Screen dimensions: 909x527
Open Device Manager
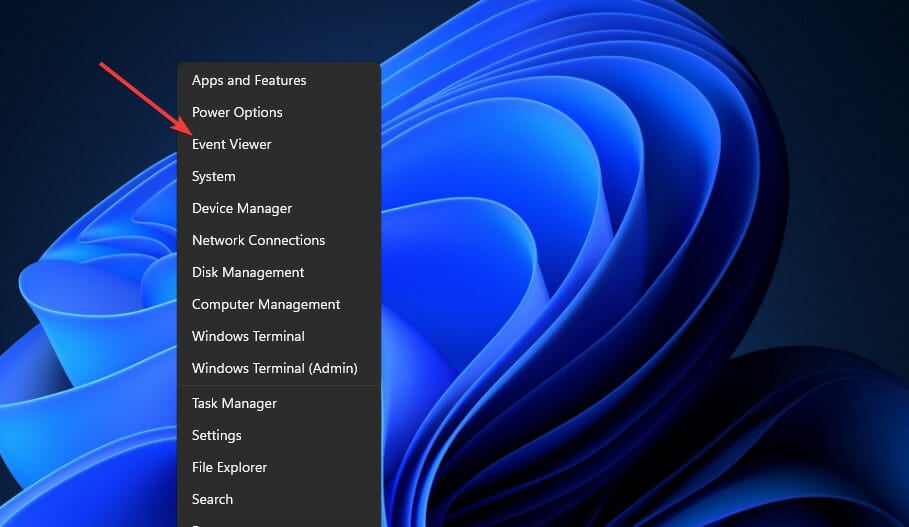pos(279,208)
